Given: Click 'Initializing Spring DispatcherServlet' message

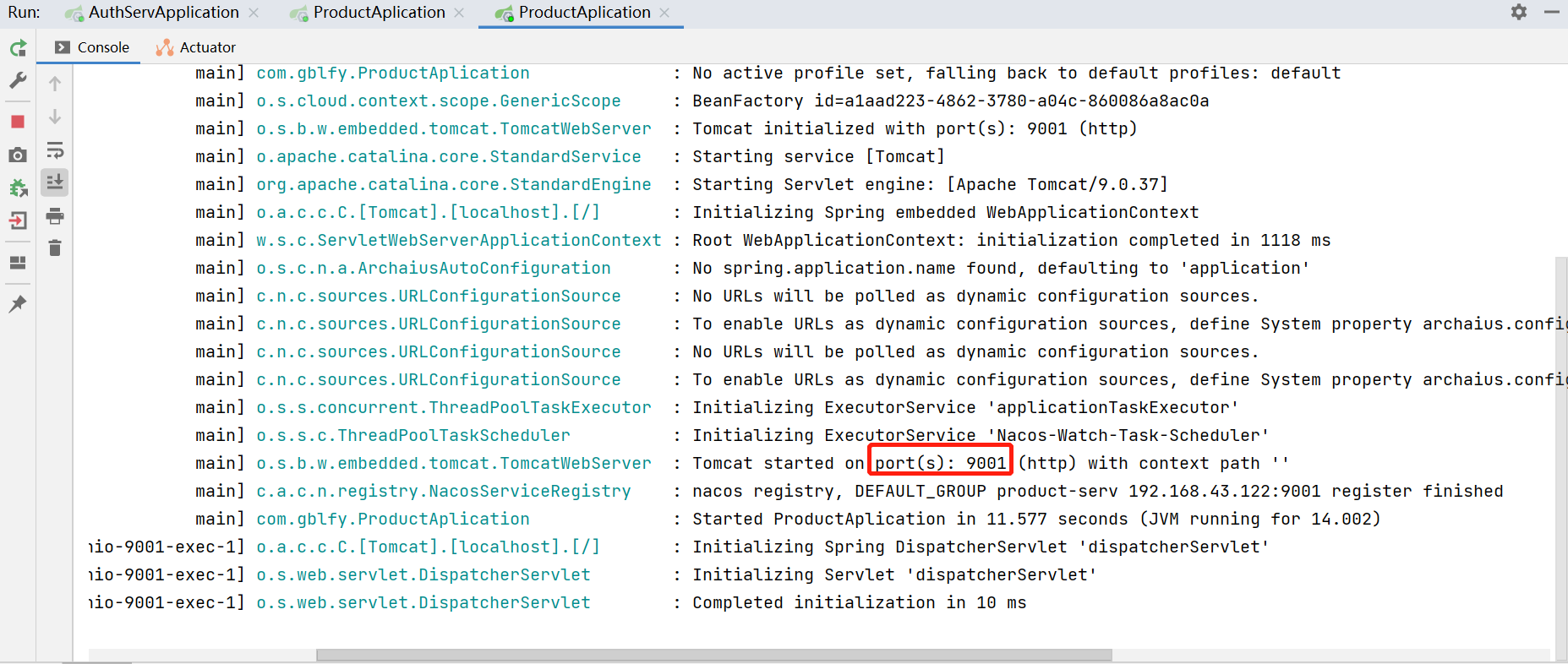Looking at the screenshot, I should coord(981,547).
